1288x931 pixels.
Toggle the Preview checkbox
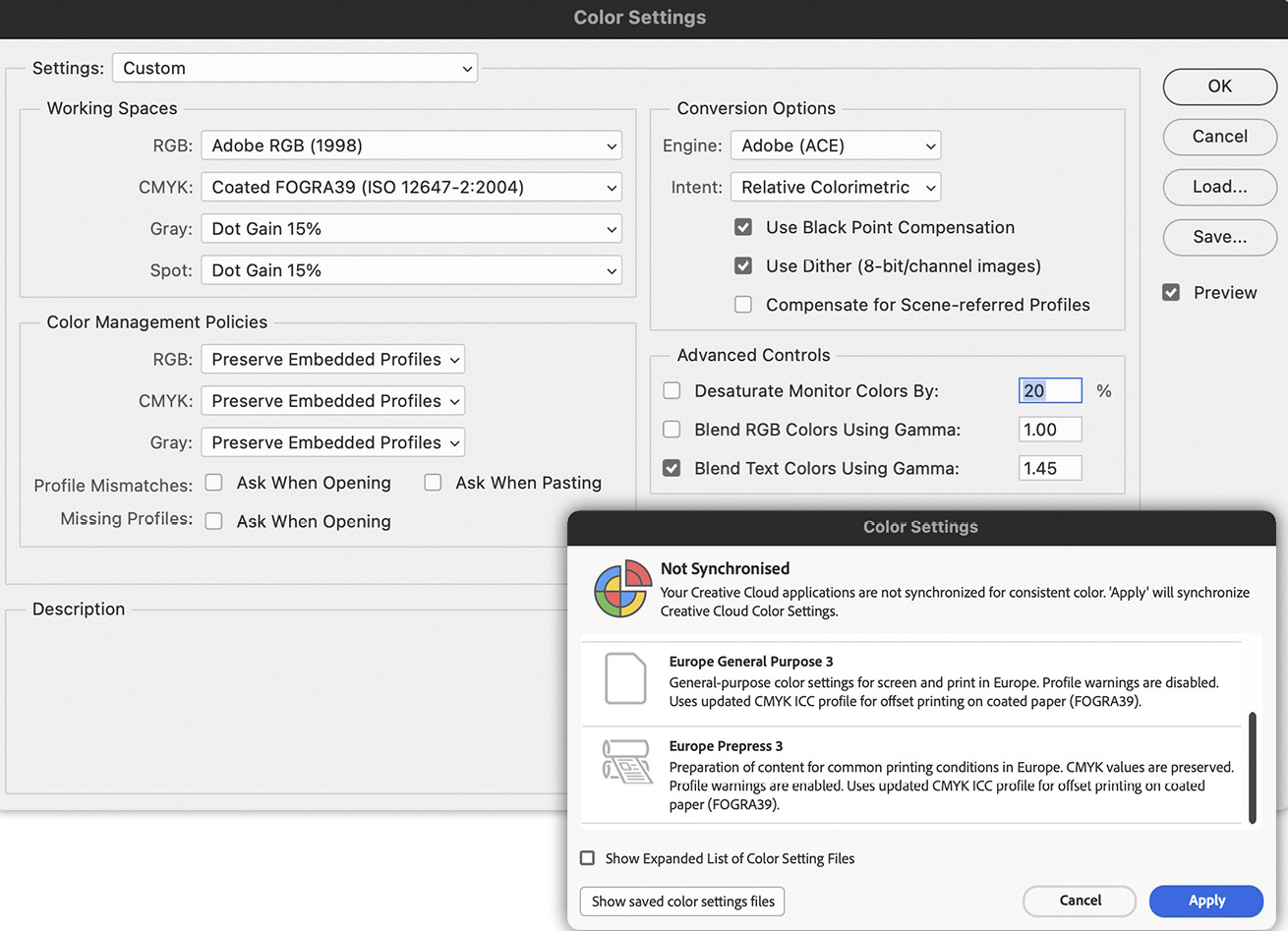tap(1171, 292)
